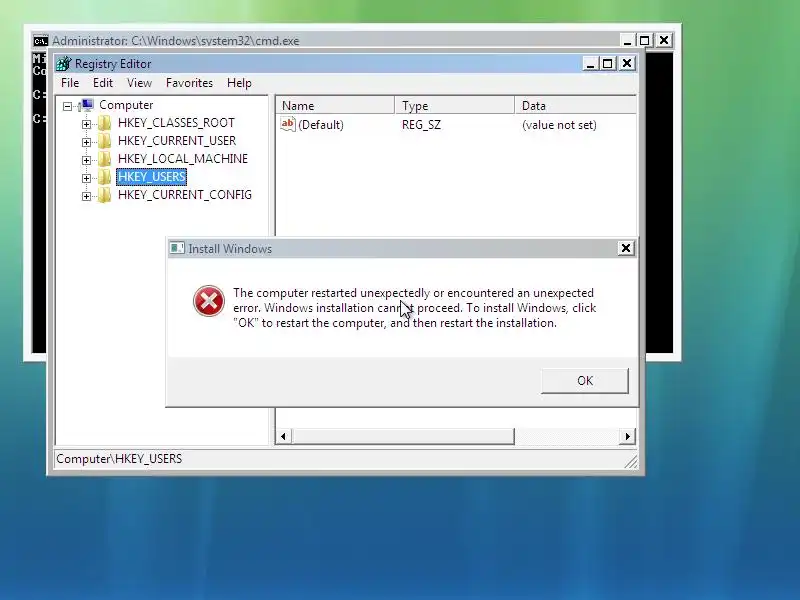Close the Registry Editor window

[x=627, y=64]
